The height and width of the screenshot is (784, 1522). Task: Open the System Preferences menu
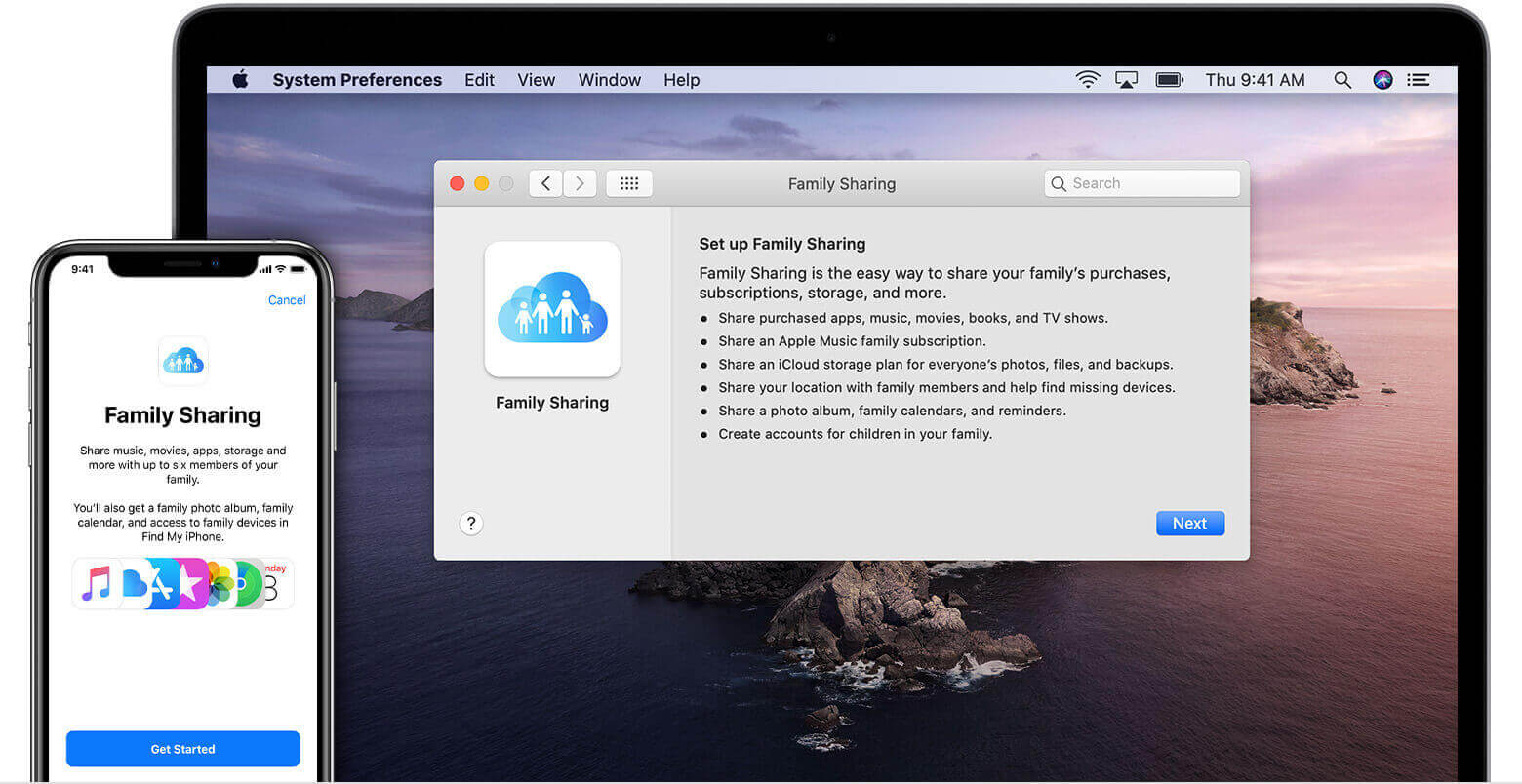click(x=357, y=80)
